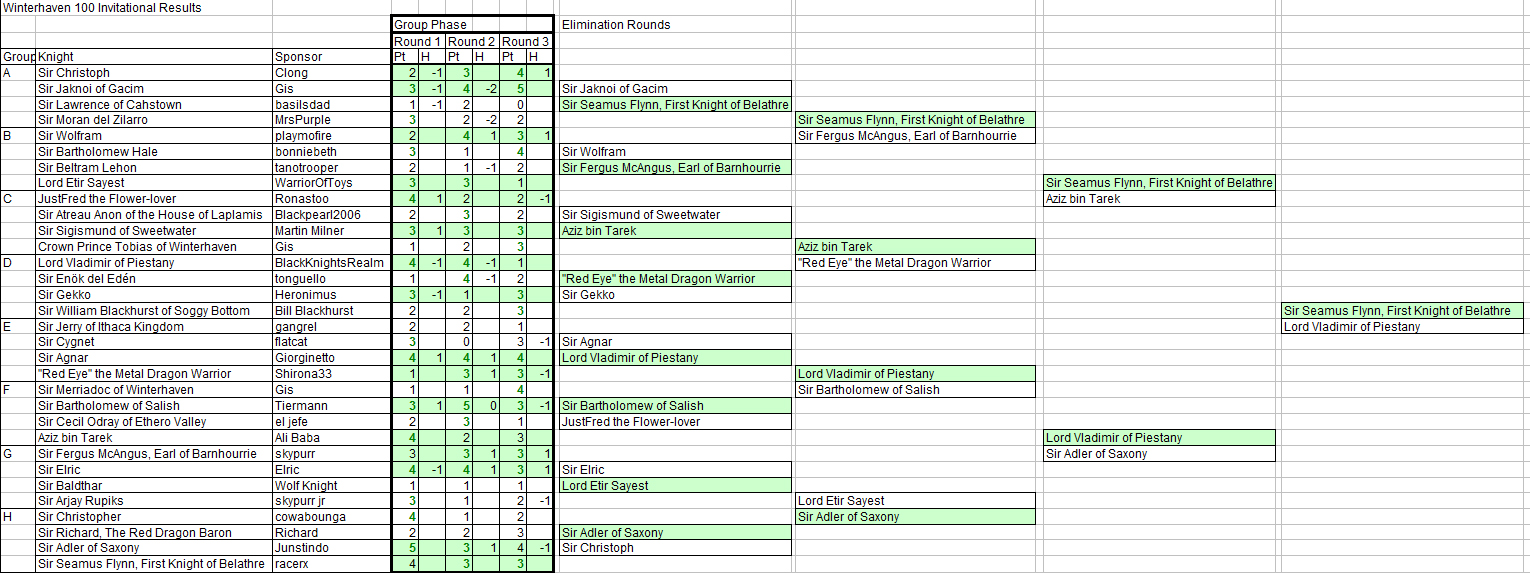Click the Group Phase header cell
This screenshot has width=1530, height=573.
pos(431,25)
